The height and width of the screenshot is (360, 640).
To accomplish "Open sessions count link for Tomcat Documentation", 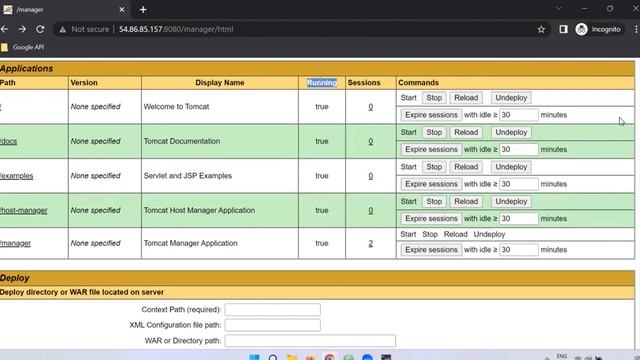I will (371, 142).
